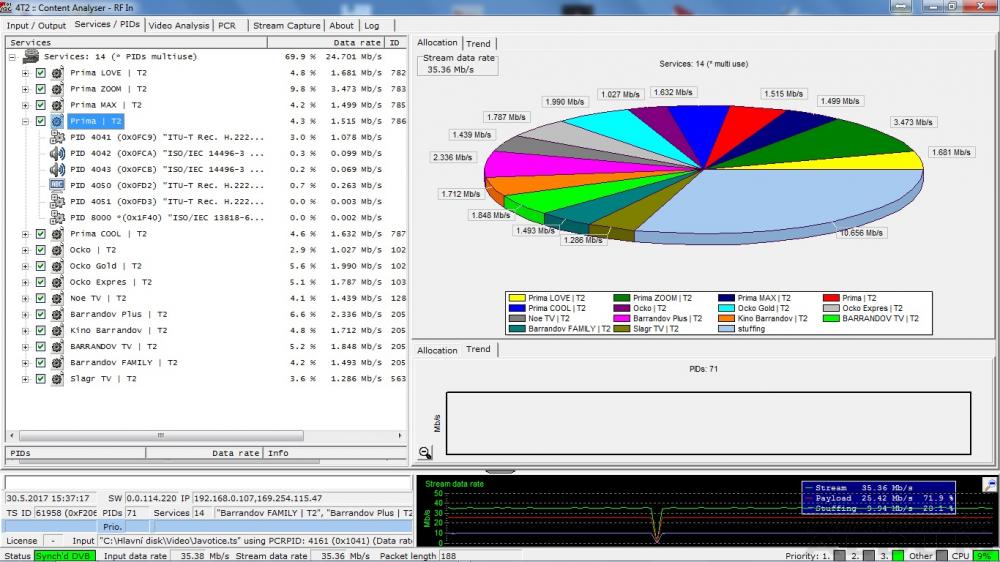Click the magnifier icon on stream data rate graph

tap(989, 485)
